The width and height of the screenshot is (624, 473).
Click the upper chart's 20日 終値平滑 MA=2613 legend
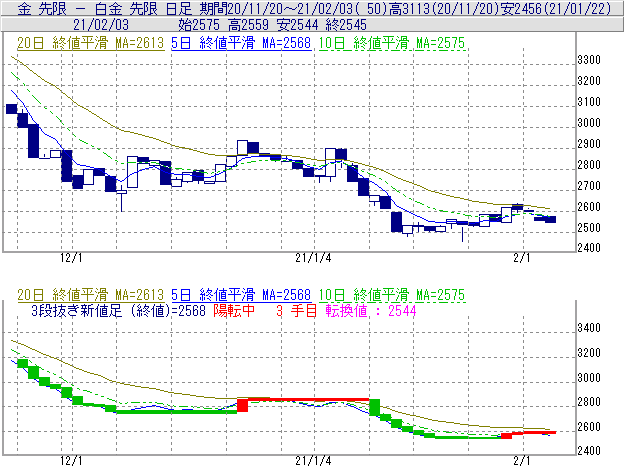pos(91,43)
